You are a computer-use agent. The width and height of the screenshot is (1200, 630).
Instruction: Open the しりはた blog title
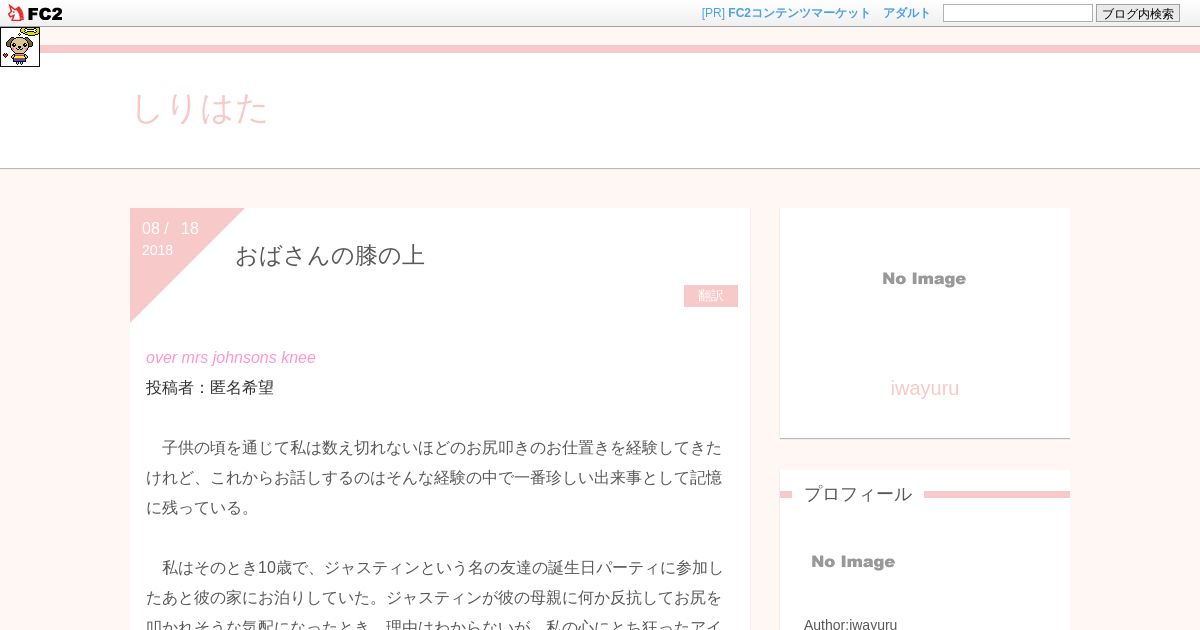click(x=200, y=108)
